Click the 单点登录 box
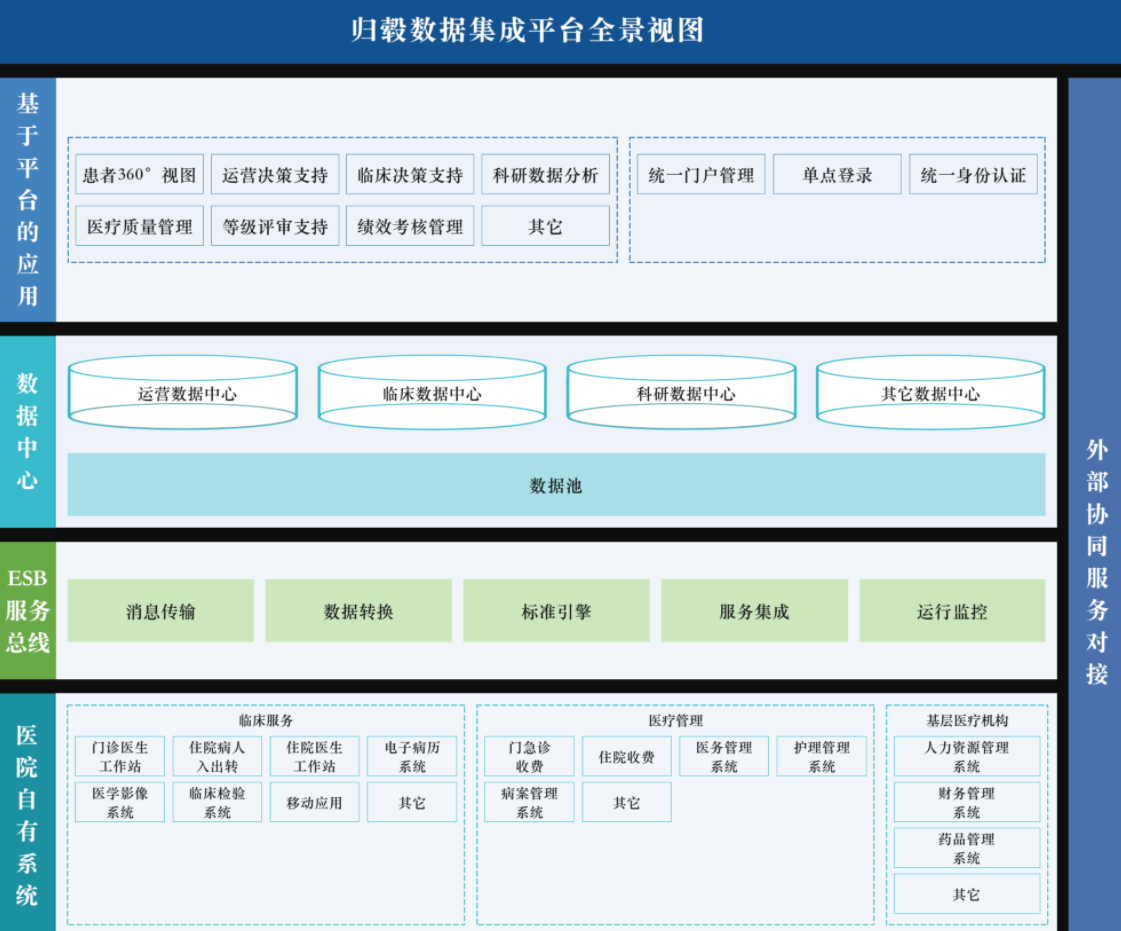 click(837, 174)
